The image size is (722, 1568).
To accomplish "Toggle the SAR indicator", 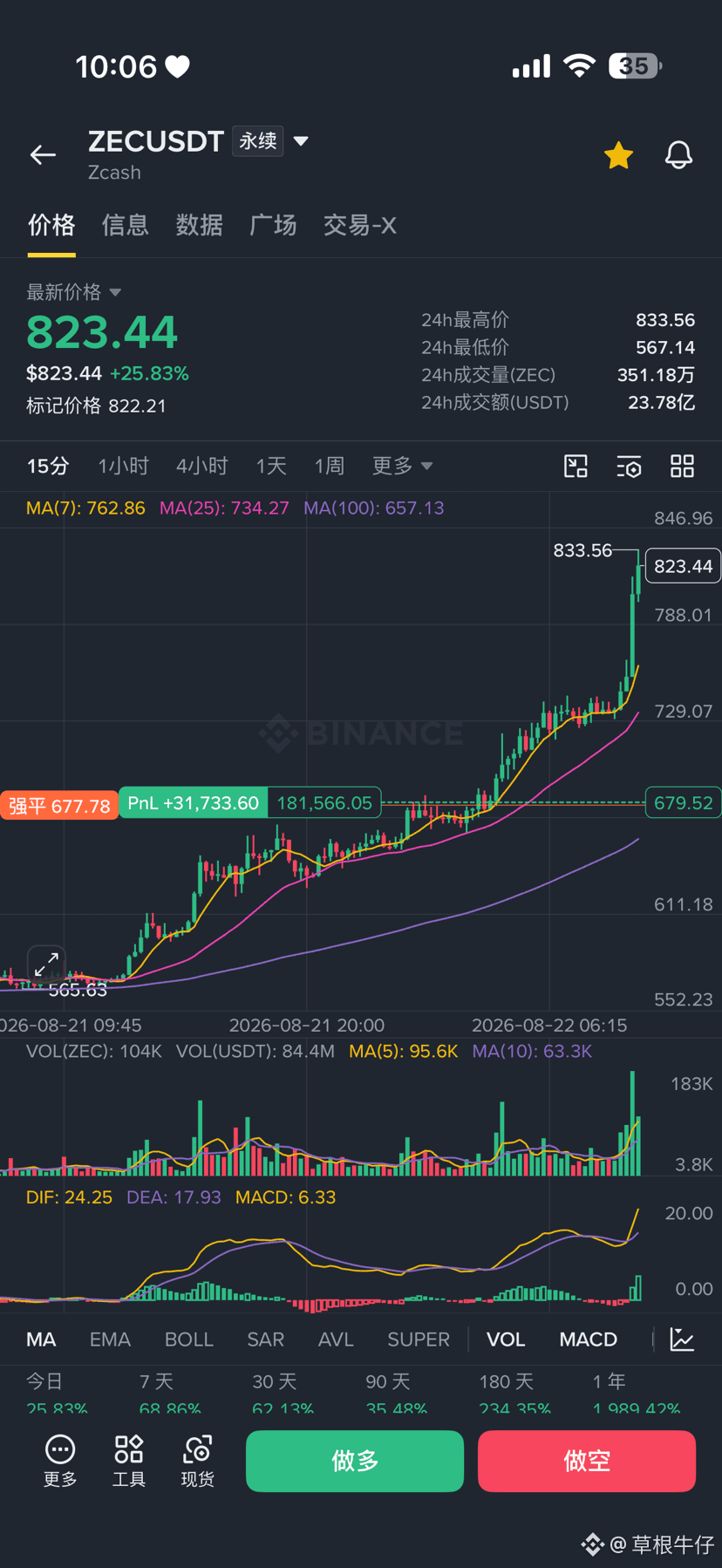I will point(266,1340).
